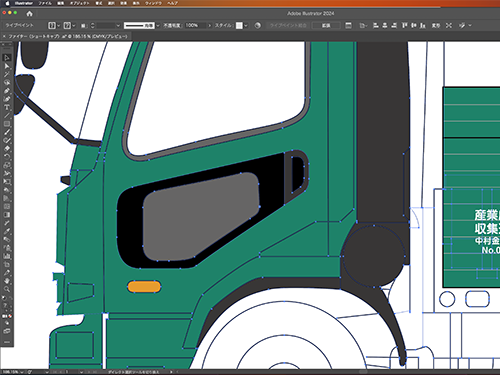Choose the Column Graph tool

point(7,256)
